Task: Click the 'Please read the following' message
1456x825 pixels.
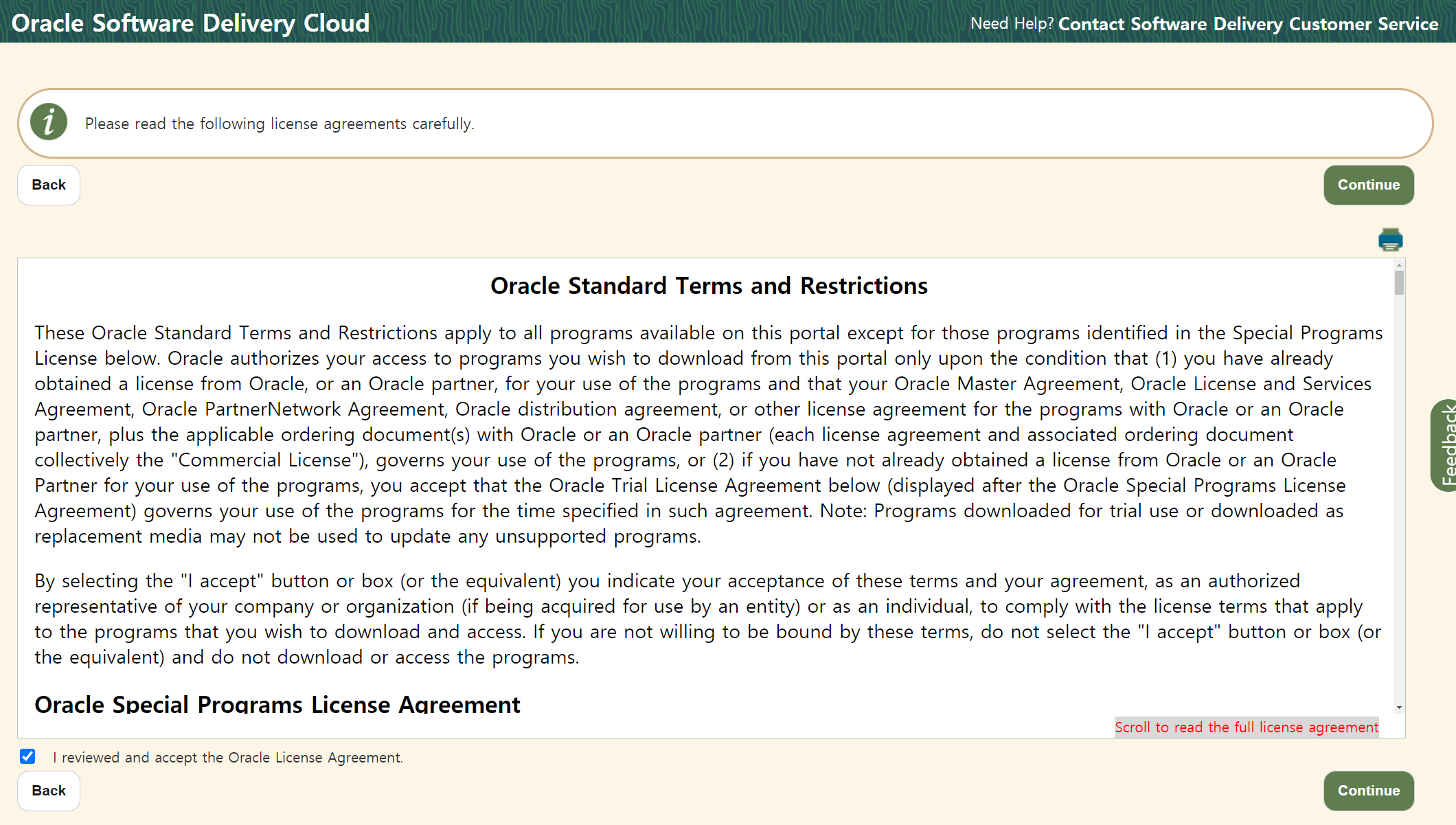Action: [x=280, y=124]
